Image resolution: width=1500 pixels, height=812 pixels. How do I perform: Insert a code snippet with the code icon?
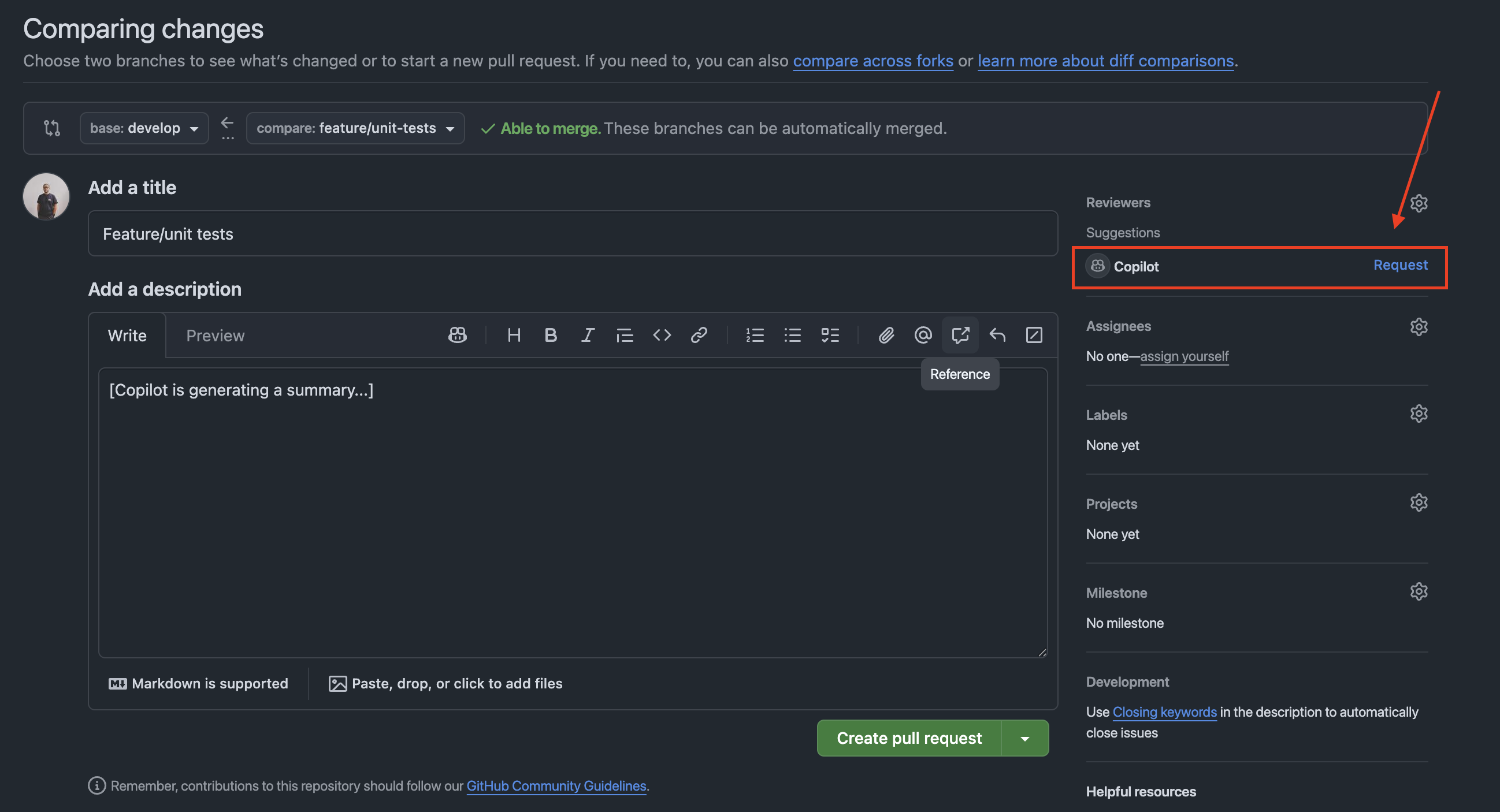point(662,336)
